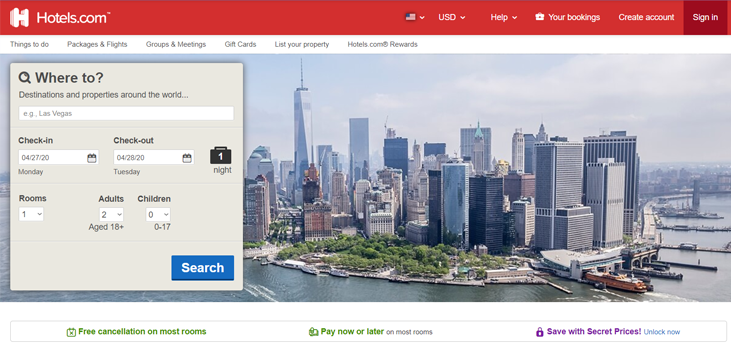Open the Check-in calendar icon
731x360 pixels.
click(x=92, y=158)
